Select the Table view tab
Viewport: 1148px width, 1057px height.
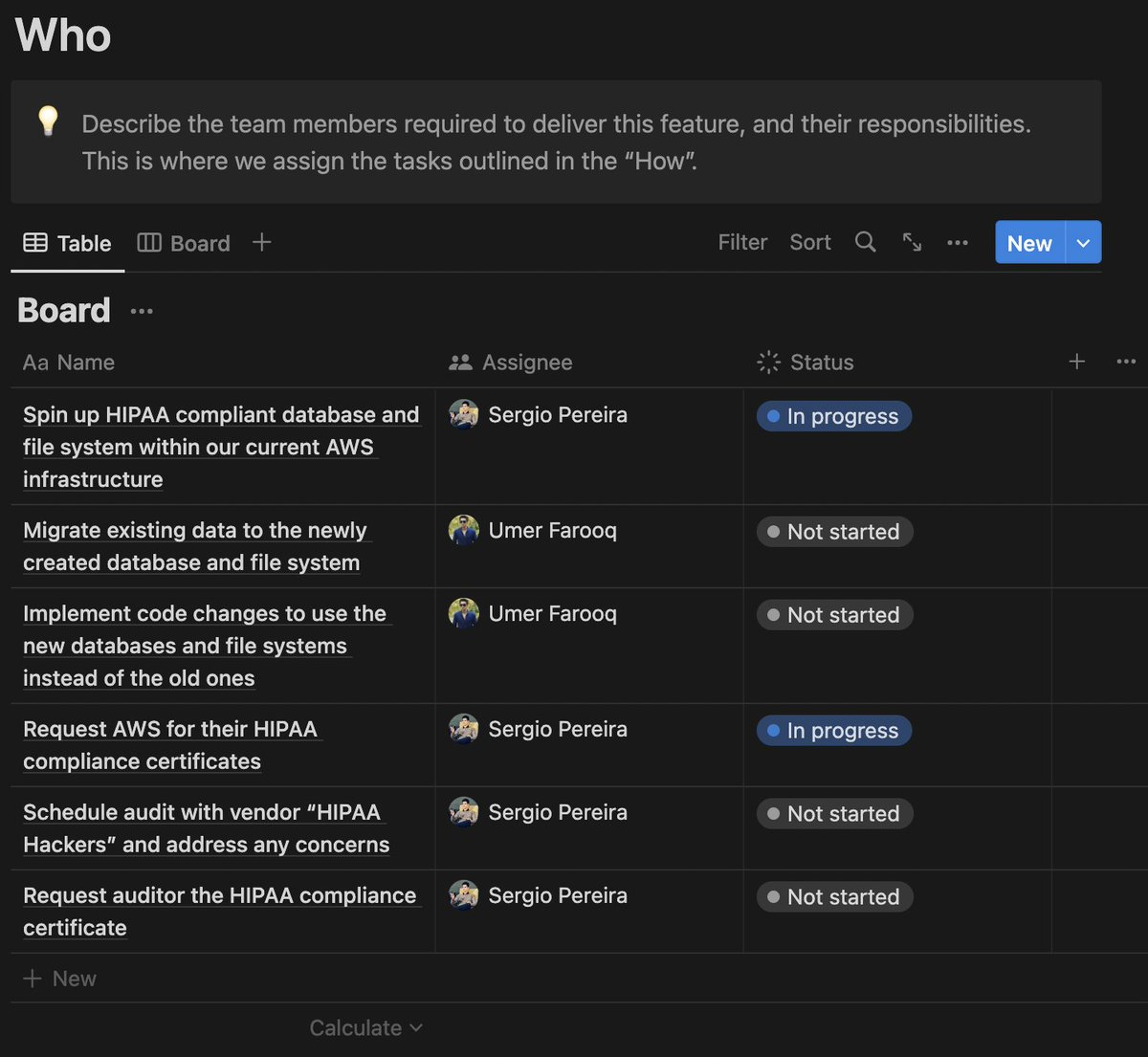pos(68,243)
